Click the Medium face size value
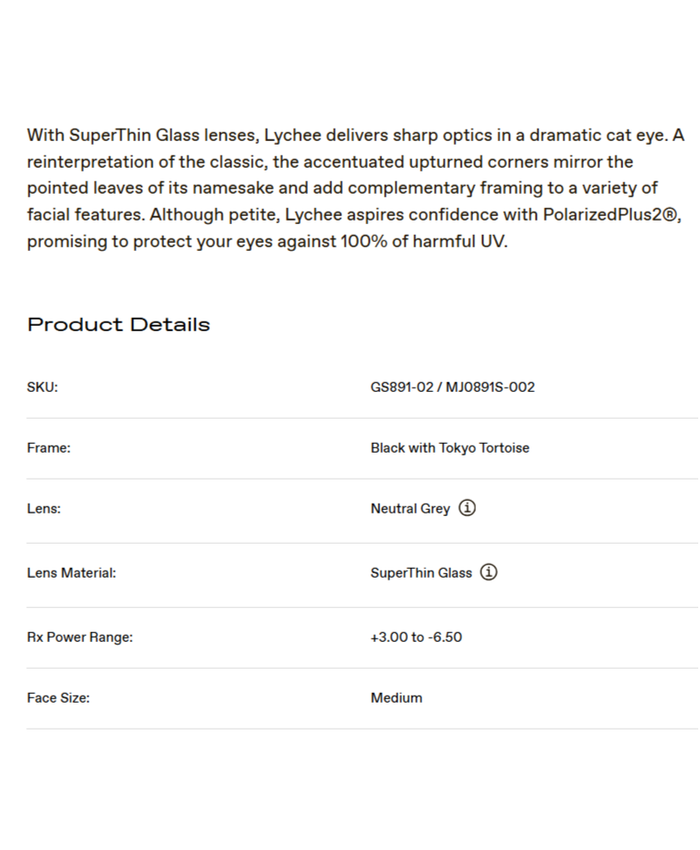The image size is (700, 850). point(396,698)
